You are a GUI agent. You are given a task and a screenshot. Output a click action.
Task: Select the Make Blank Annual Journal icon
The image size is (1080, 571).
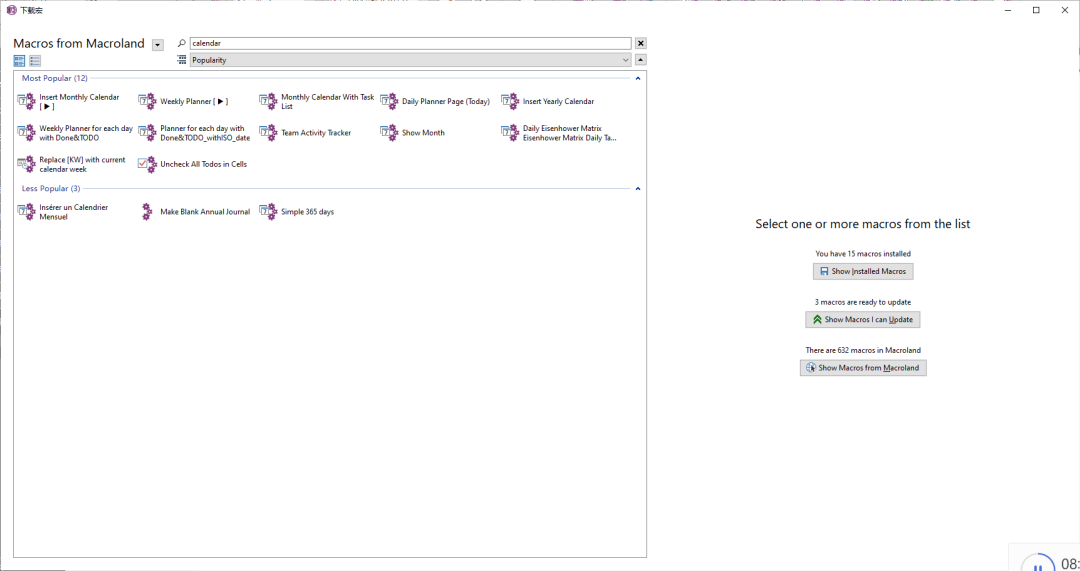coord(147,212)
